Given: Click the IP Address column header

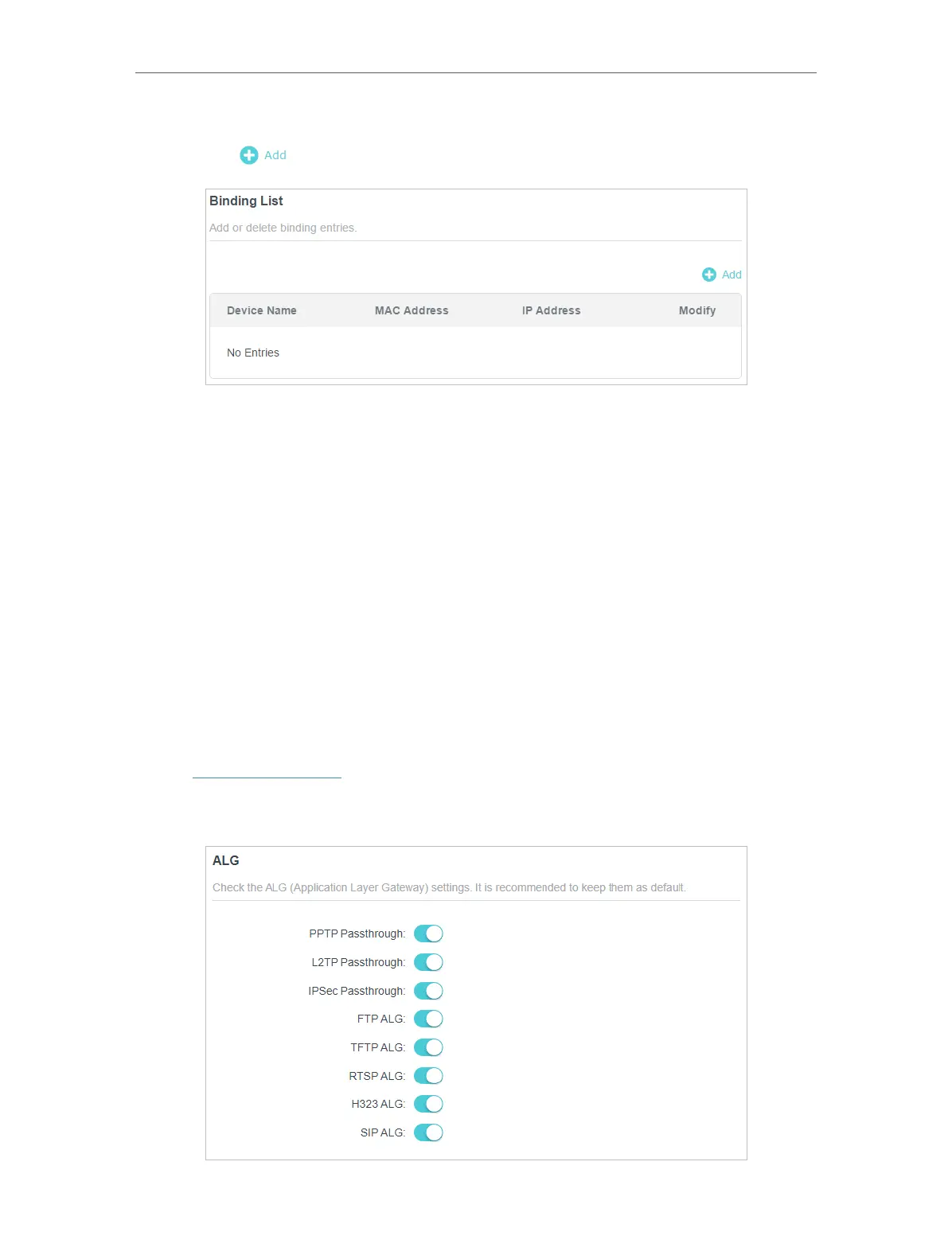Looking at the screenshot, I should click(552, 310).
